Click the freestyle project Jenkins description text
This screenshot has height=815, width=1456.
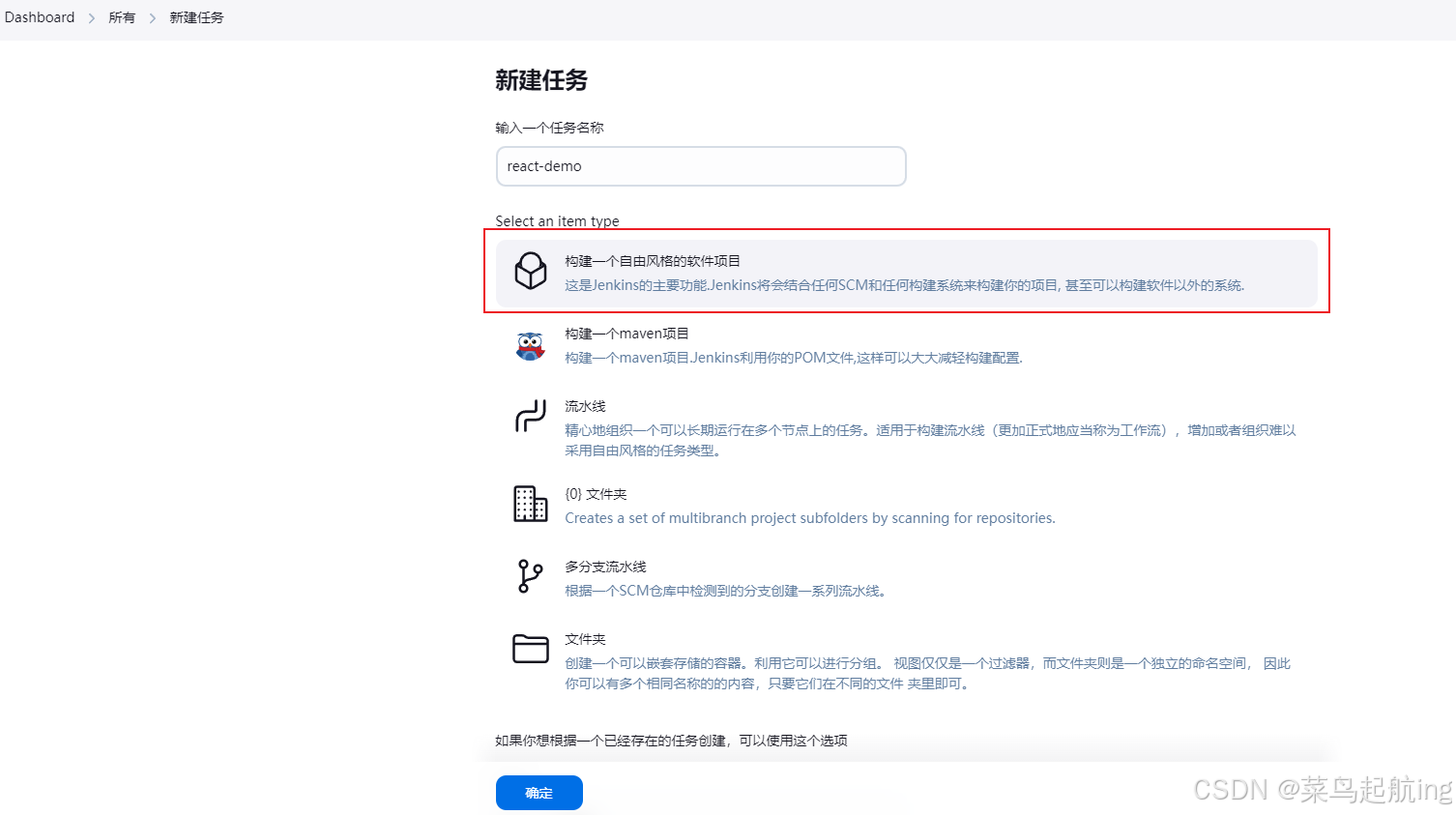(x=905, y=285)
